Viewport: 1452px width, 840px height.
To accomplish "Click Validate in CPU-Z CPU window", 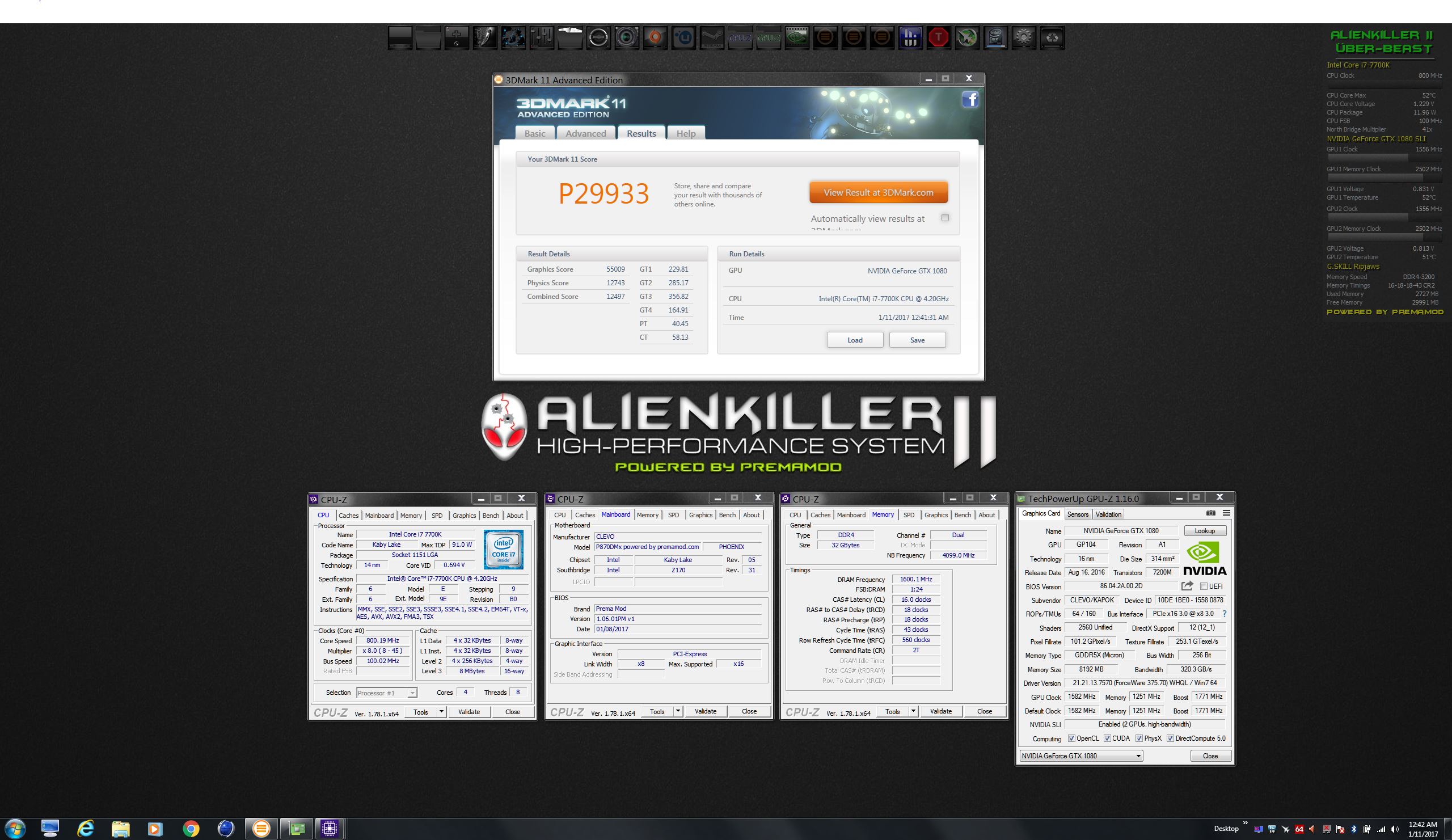I will [x=469, y=712].
